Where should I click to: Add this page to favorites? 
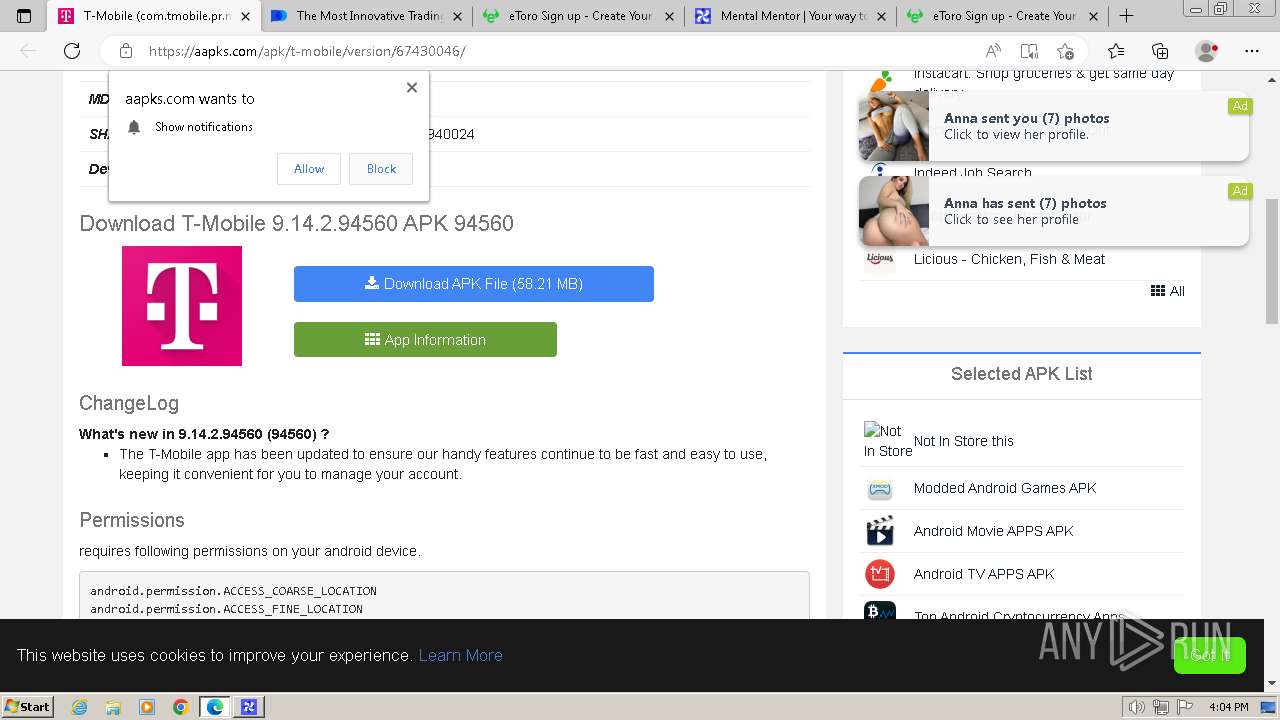(x=1065, y=51)
